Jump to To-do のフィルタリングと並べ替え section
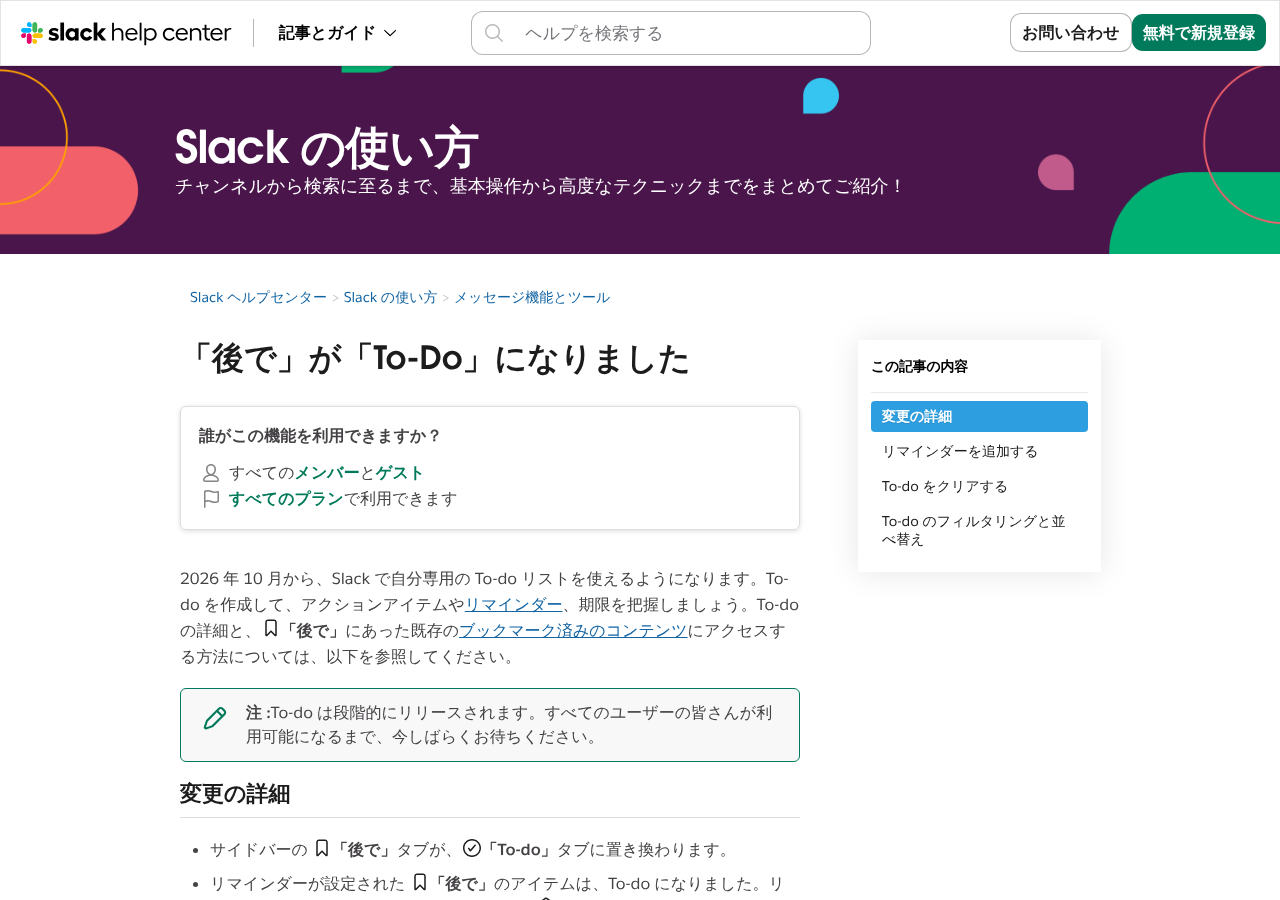Viewport: 1280px width, 900px height. [979, 530]
